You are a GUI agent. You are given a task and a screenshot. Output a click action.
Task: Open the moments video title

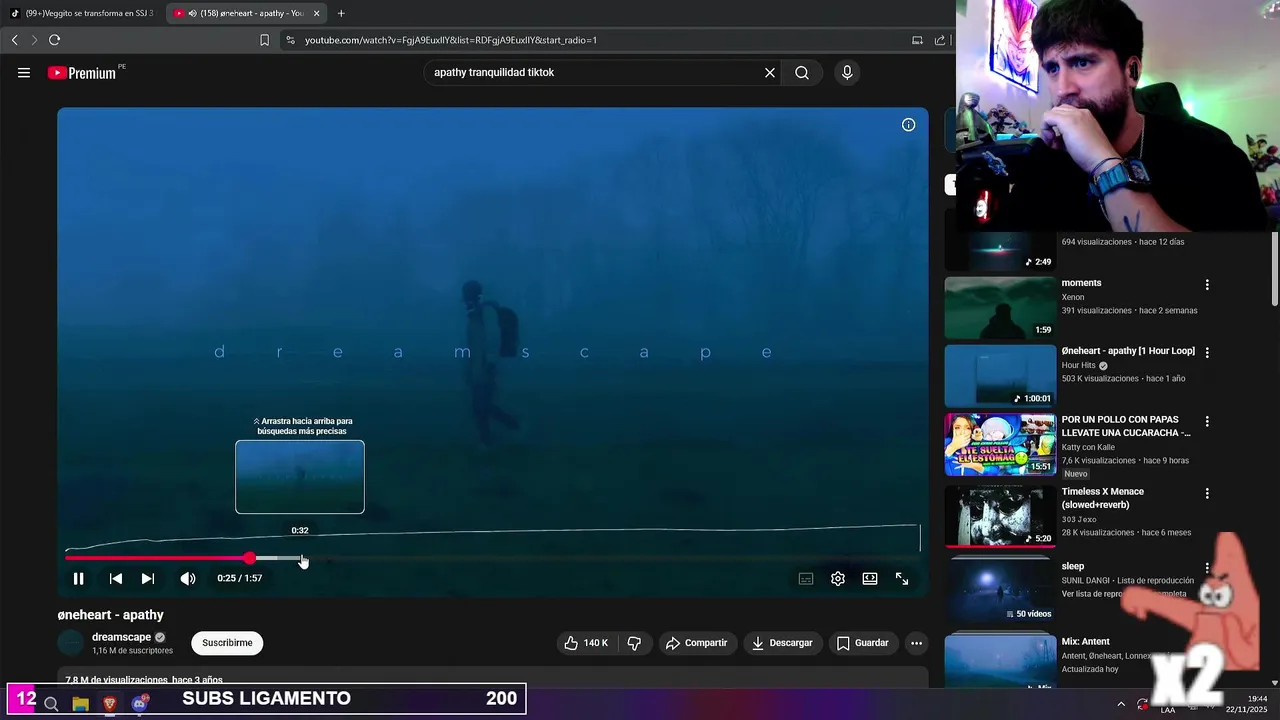pyautogui.click(x=1081, y=283)
